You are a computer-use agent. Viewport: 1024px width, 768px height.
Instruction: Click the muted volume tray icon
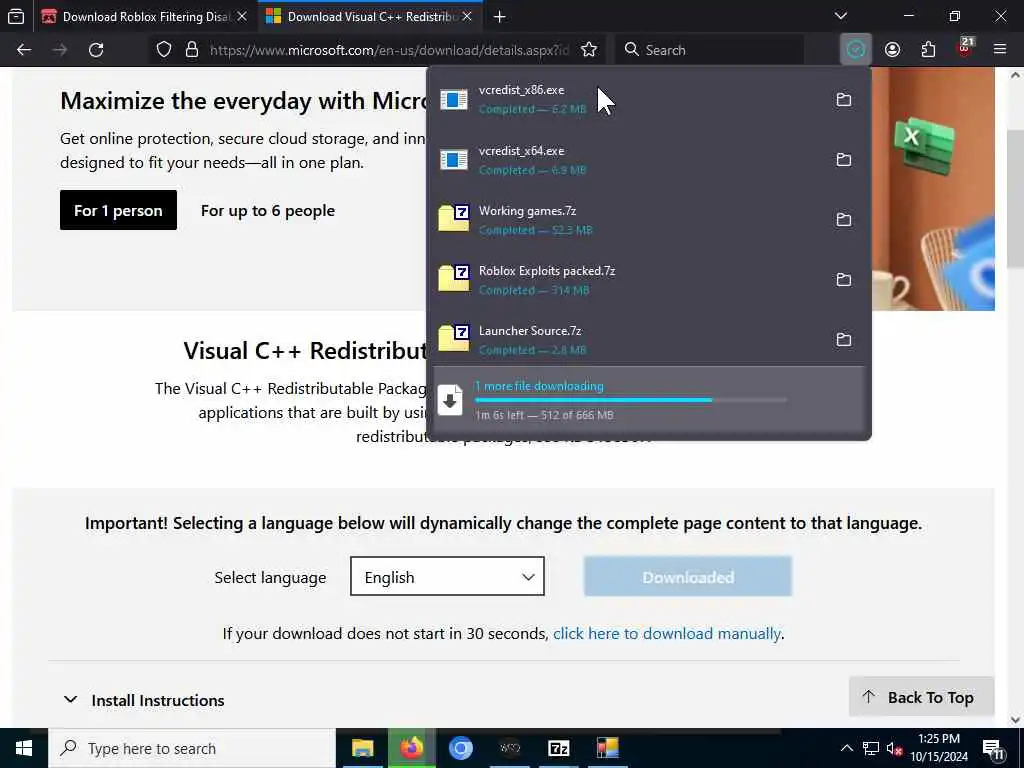(894, 748)
